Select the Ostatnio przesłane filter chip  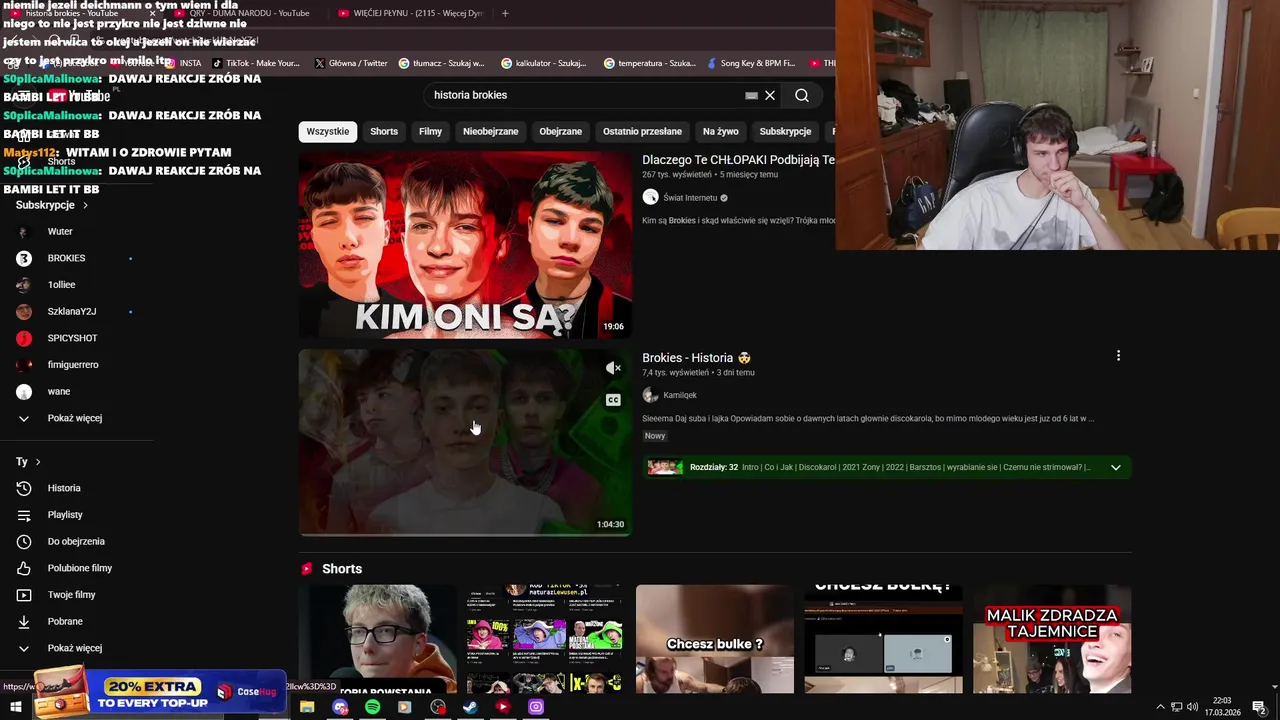tap(642, 131)
